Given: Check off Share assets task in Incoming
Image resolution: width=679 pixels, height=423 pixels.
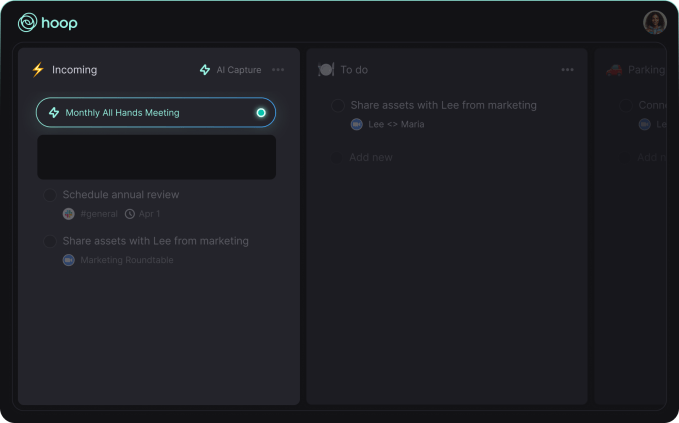Looking at the screenshot, I should [x=50, y=241].
